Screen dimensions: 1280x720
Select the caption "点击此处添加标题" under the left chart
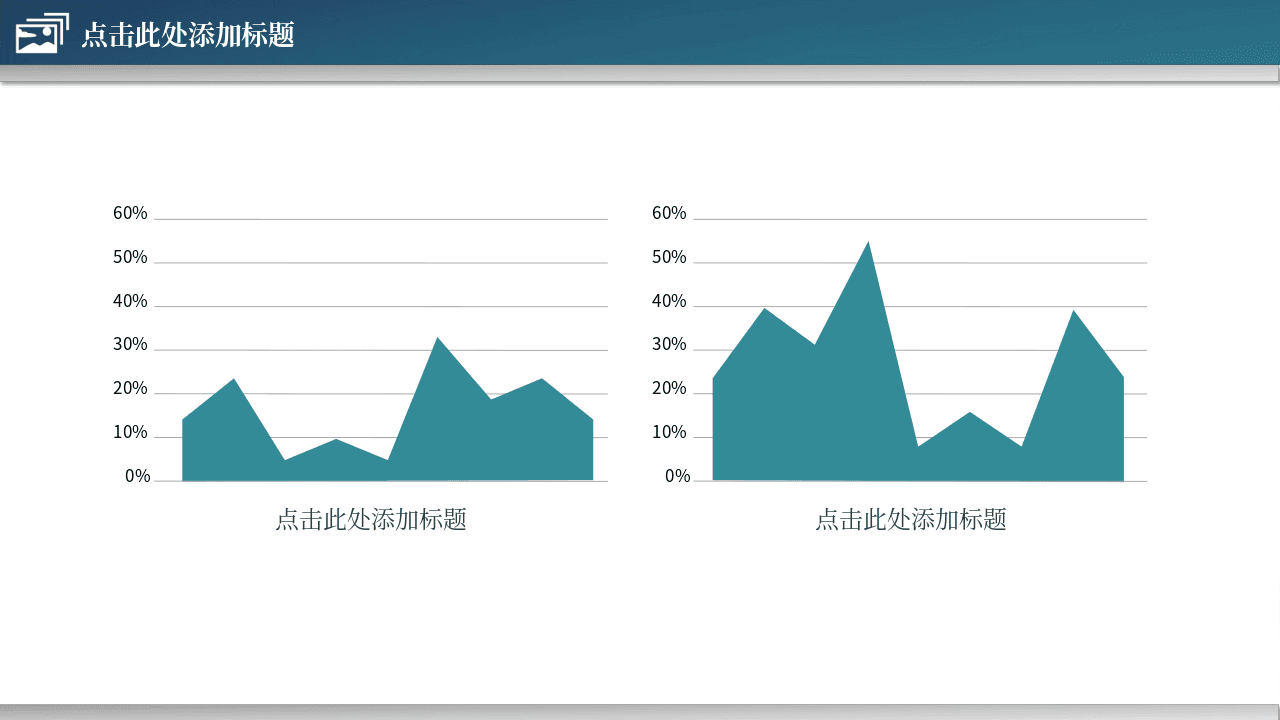click(x=371, y=520)
